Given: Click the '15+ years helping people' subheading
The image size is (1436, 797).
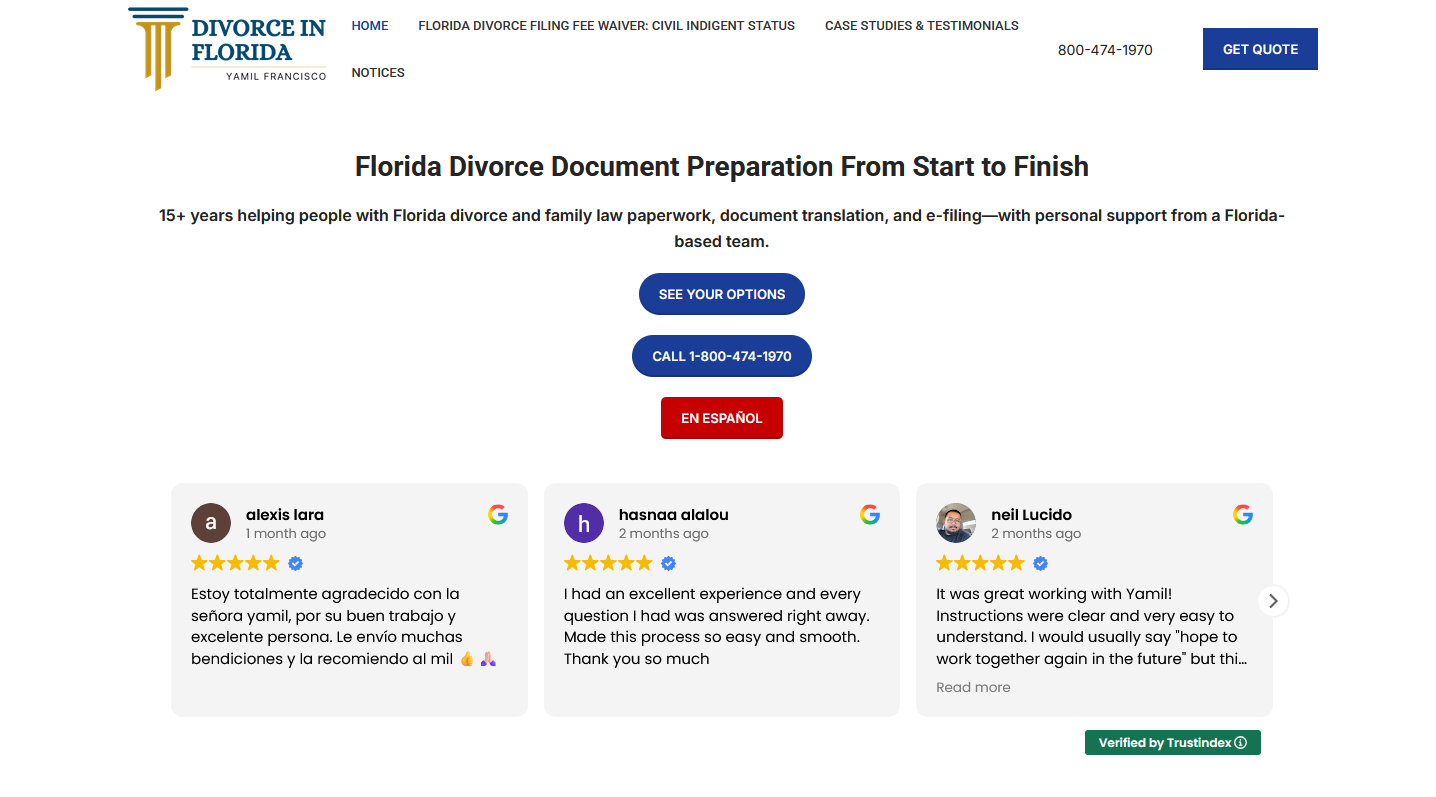Looking at the screenshot, I should point(722,228).
